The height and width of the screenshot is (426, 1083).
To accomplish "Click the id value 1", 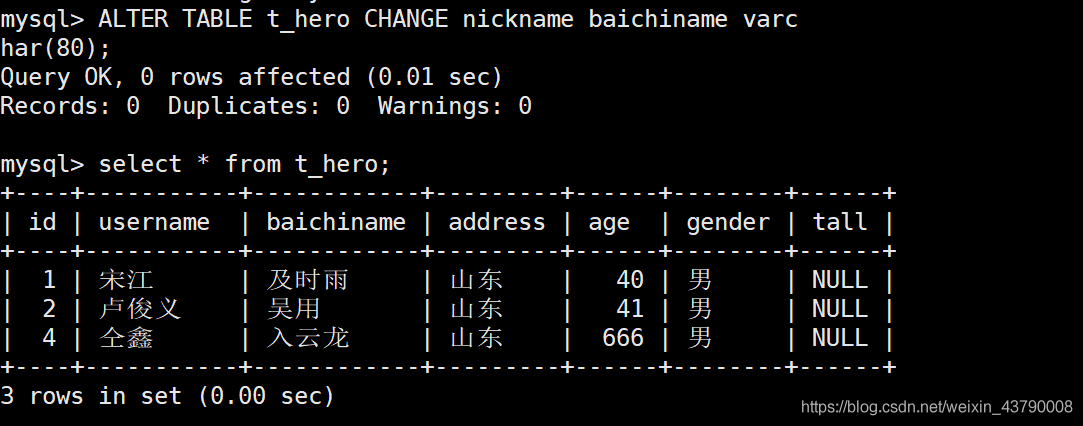I will [49, 280].
